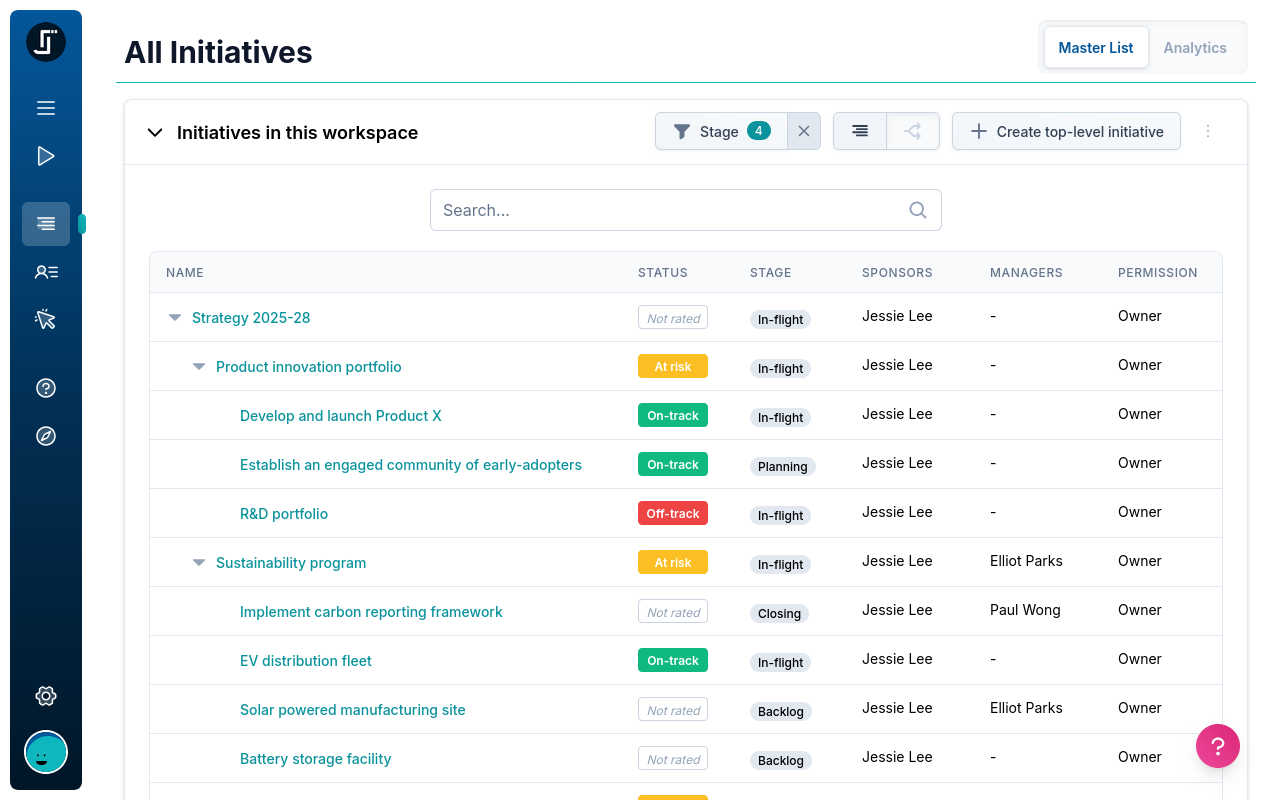Click Off-track status badge of R&D portfolio
This screenshot has height=800, width=1280.
tap(673, 514)
